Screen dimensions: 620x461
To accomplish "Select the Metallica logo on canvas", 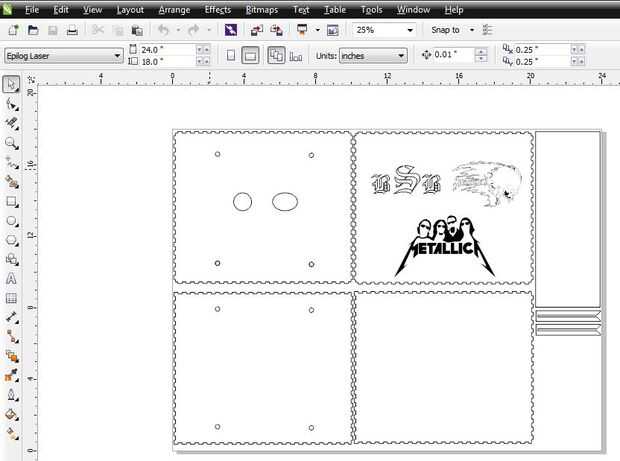I will (445, 246).
